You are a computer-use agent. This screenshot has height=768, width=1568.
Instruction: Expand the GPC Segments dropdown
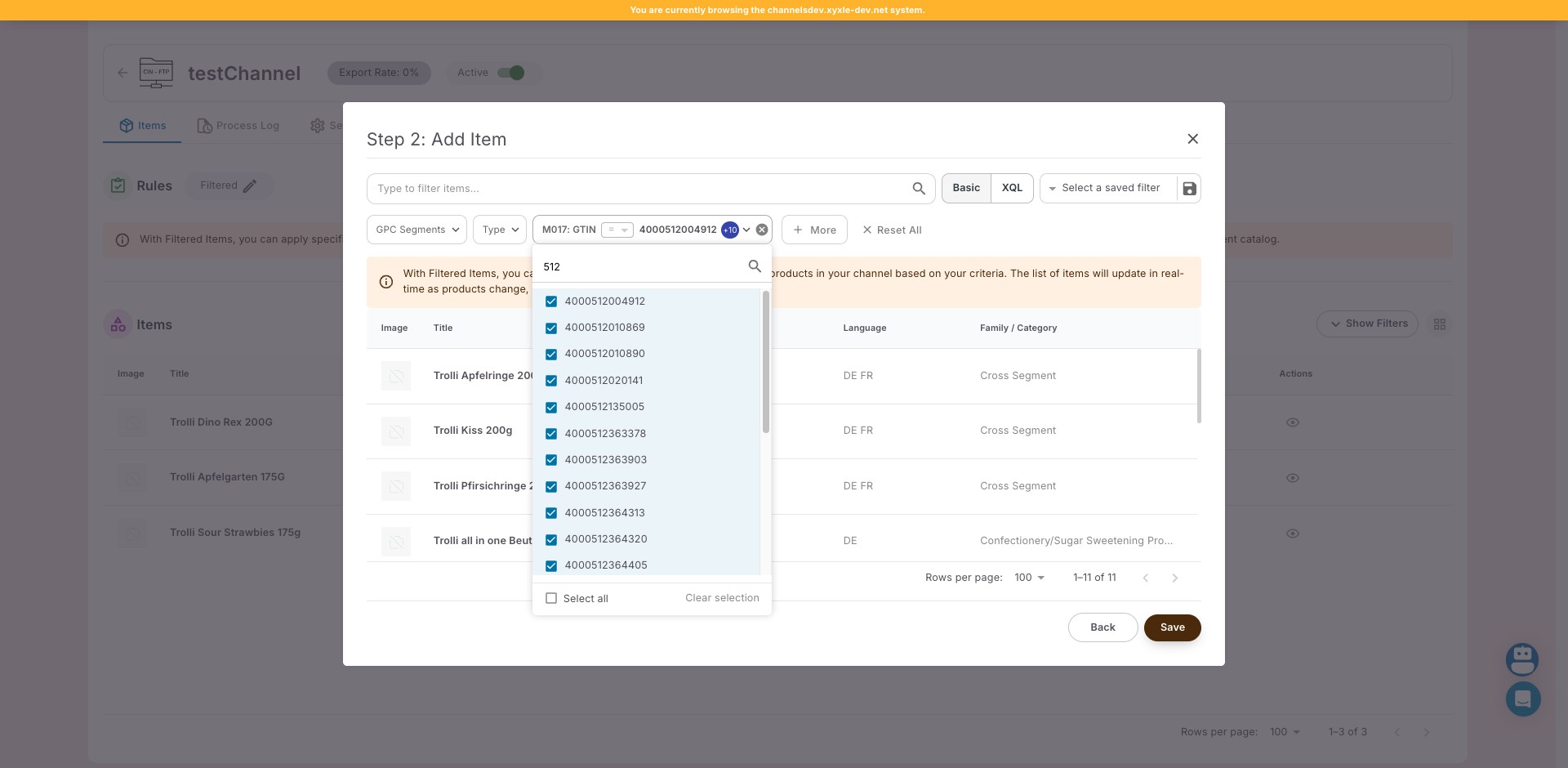(416, 230)
